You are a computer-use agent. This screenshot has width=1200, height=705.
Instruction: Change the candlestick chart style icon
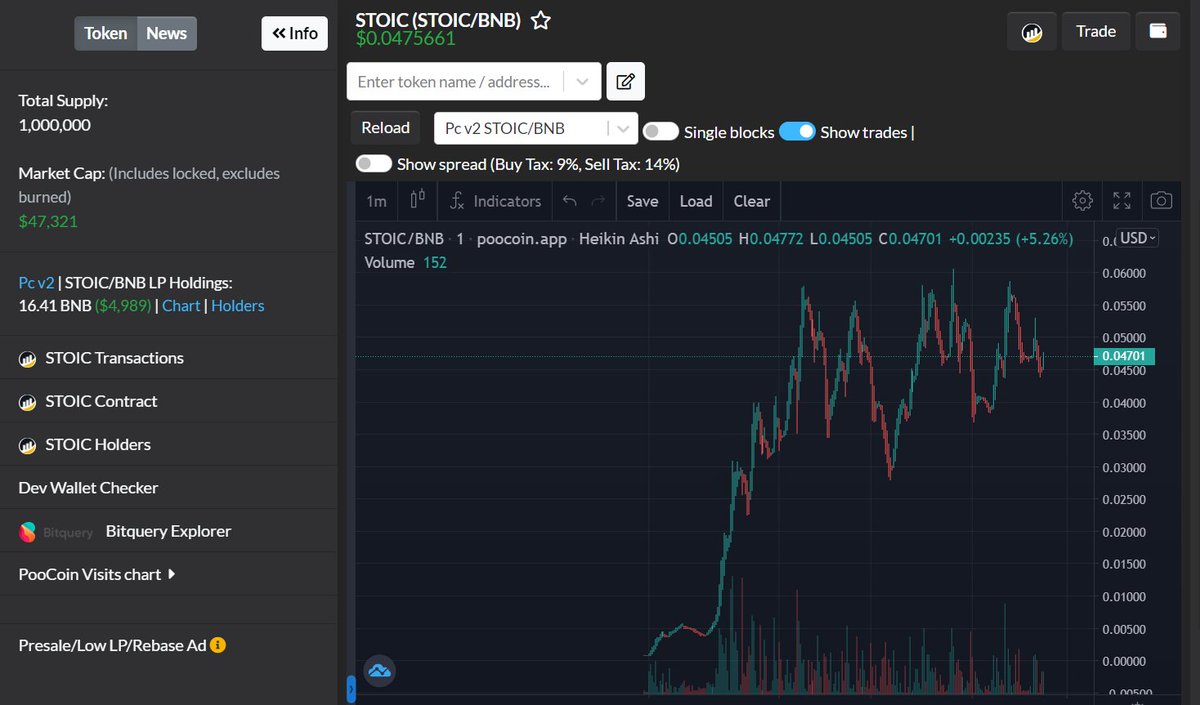click(x=418, y=200)
